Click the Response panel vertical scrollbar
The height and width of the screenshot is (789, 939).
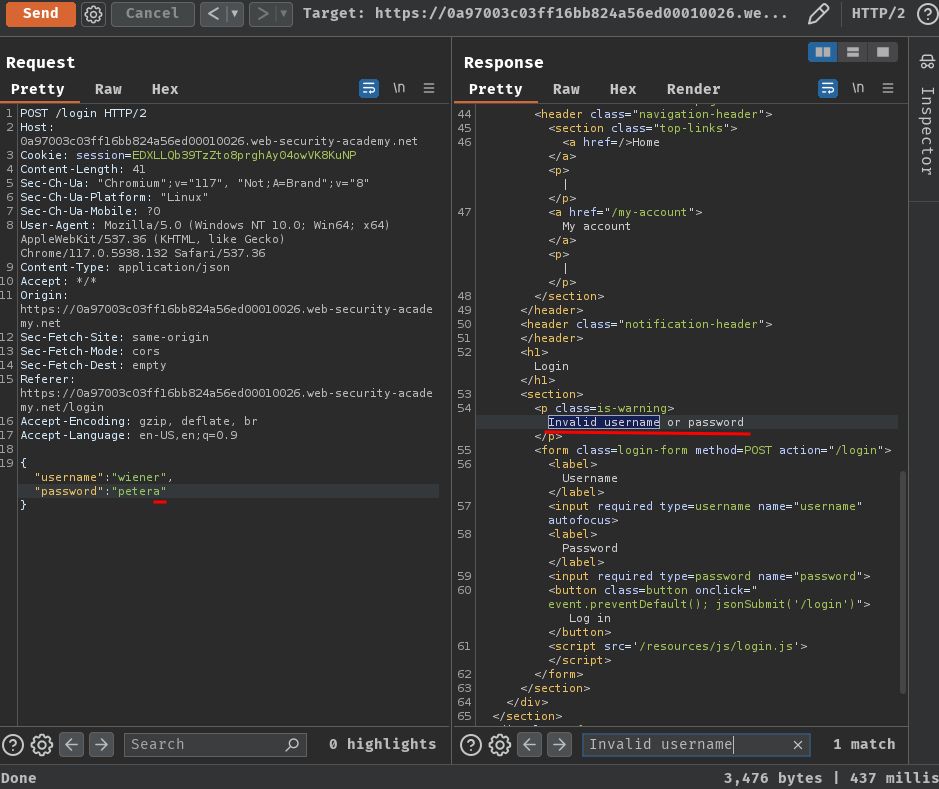(902, 582)
